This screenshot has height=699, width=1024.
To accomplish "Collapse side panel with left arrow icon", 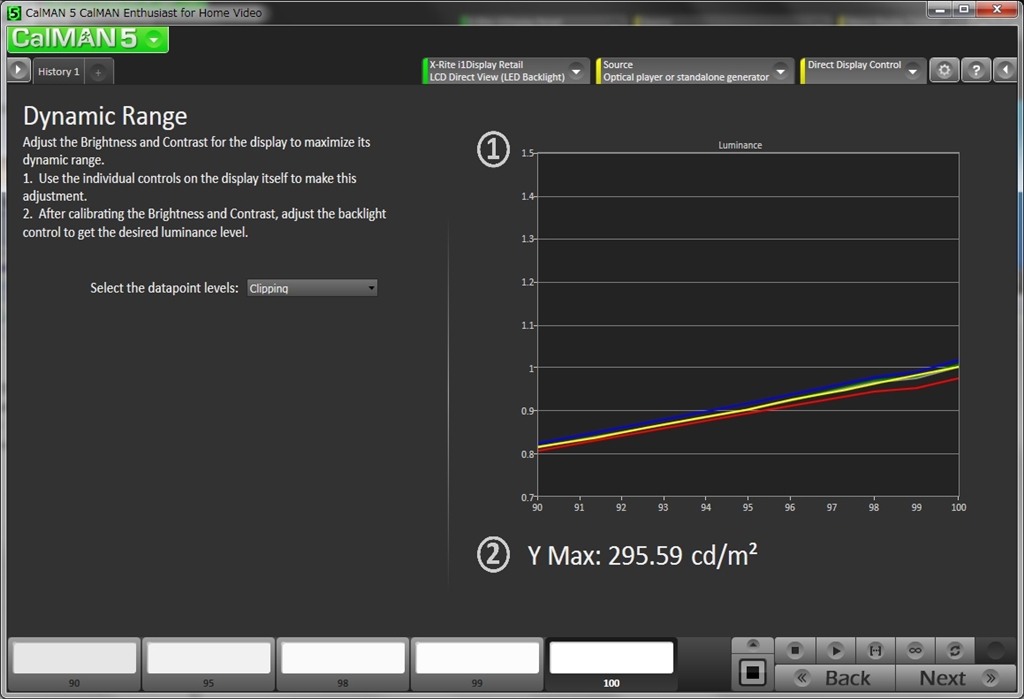I will [x=1005, y=71].
